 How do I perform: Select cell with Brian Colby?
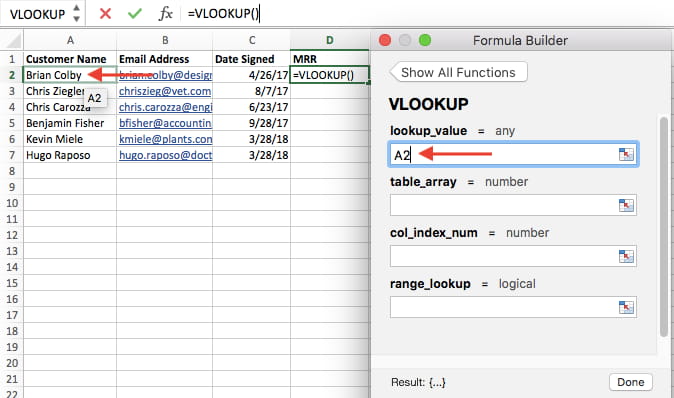(x=70, y=75)
